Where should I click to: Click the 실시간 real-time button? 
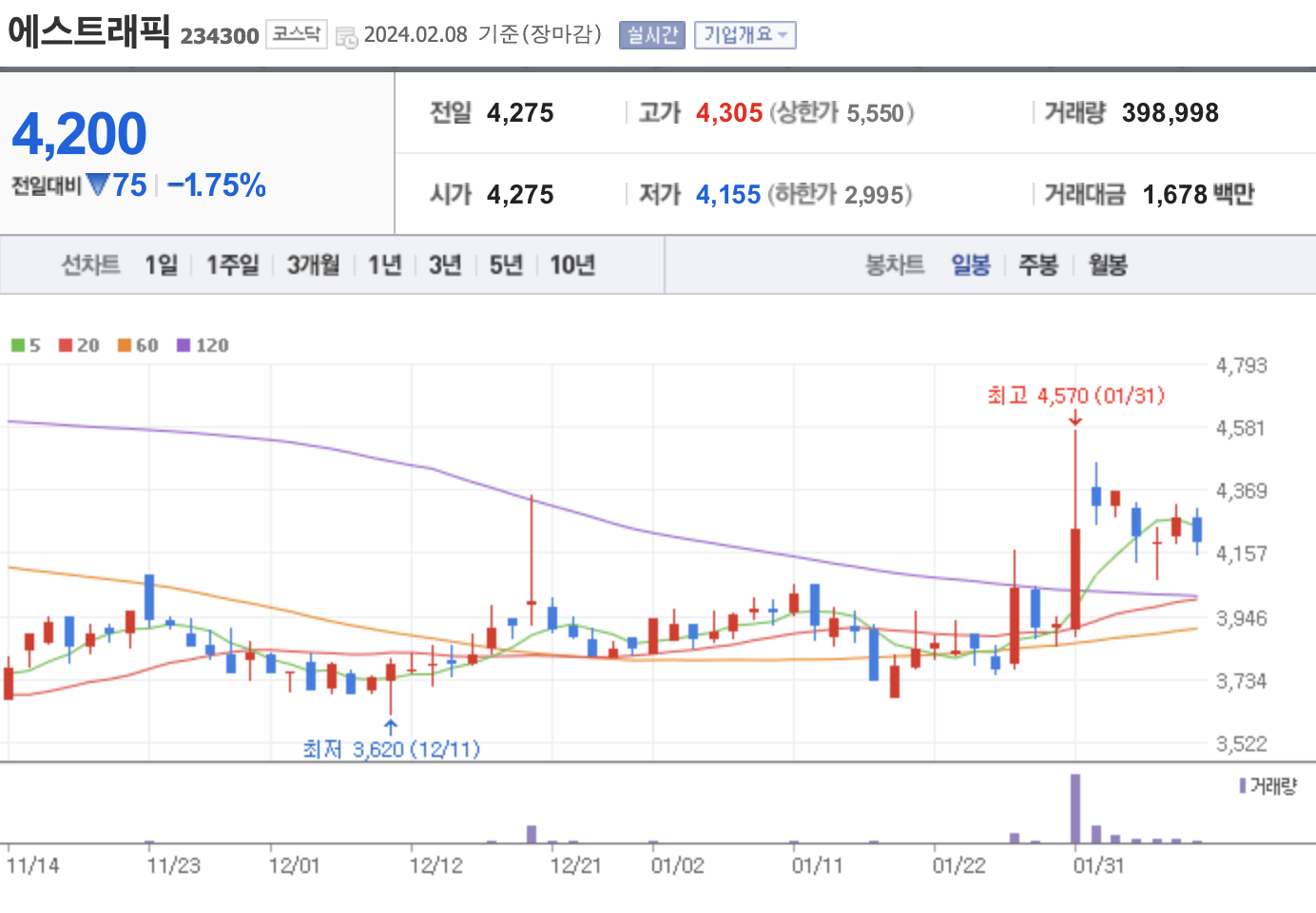point(651,35)
